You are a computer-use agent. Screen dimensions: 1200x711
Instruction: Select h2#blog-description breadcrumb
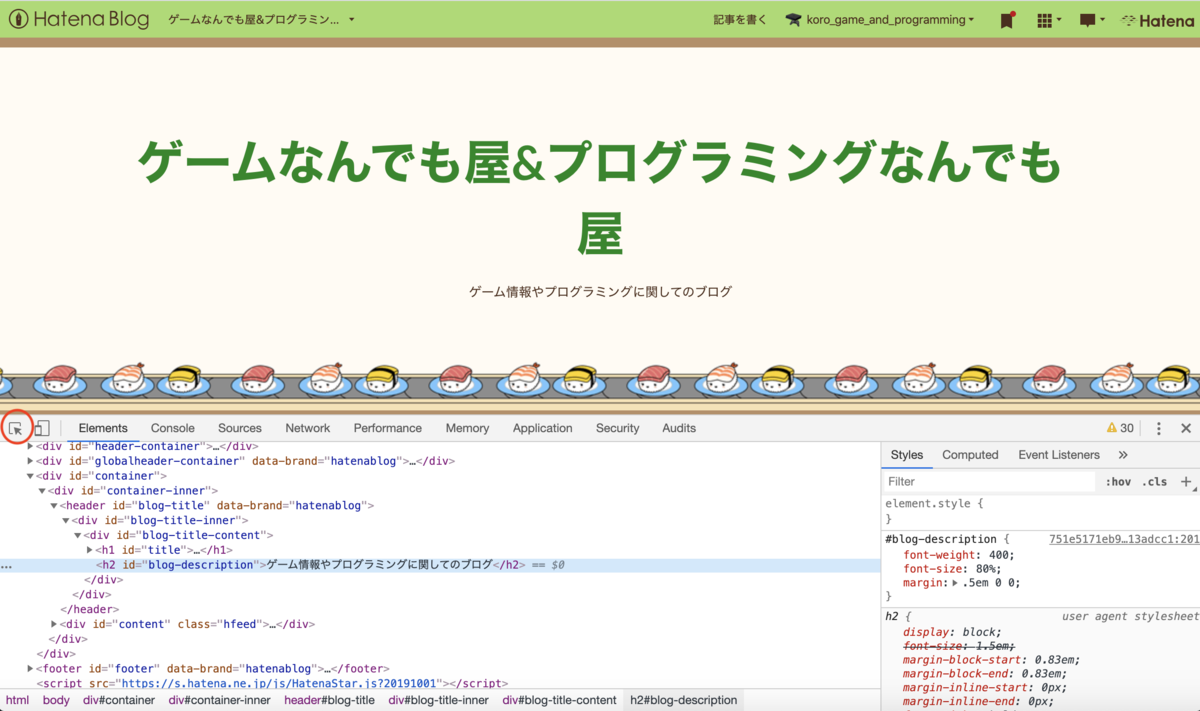[684, 700]
